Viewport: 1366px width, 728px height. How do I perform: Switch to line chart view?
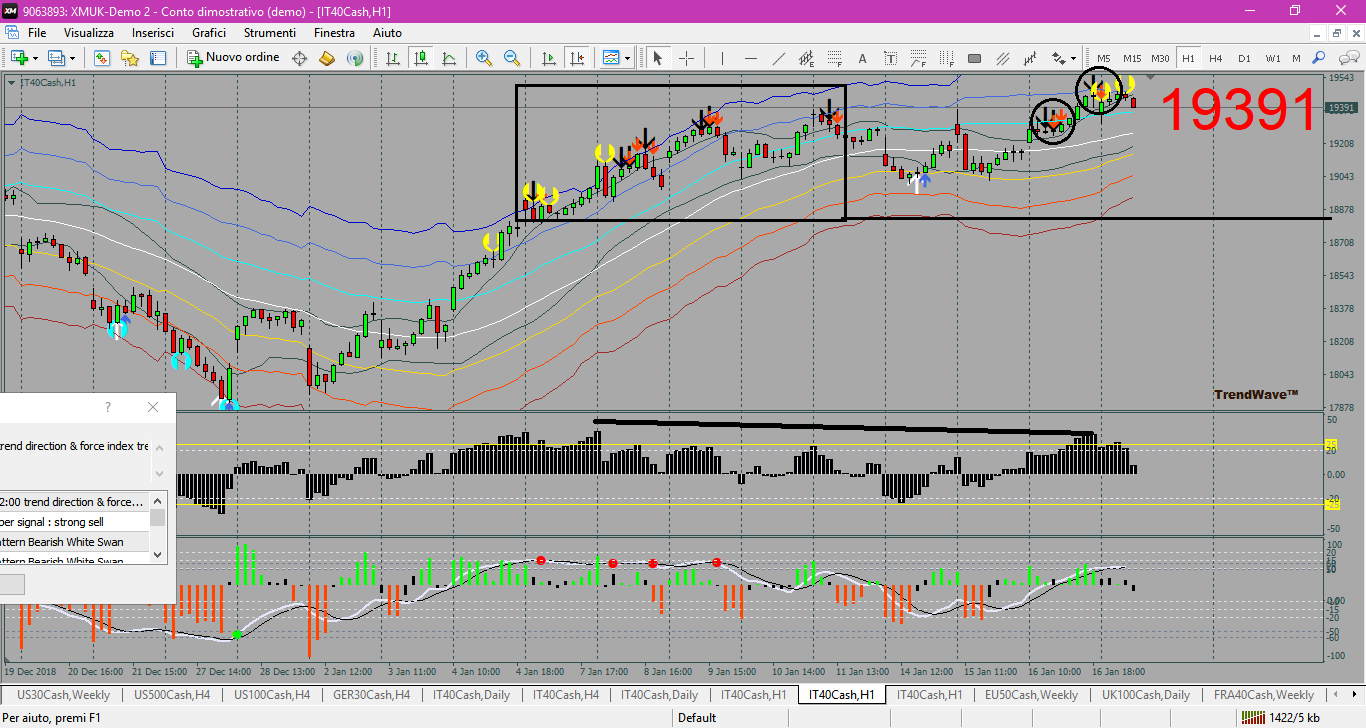coord(449,58)
